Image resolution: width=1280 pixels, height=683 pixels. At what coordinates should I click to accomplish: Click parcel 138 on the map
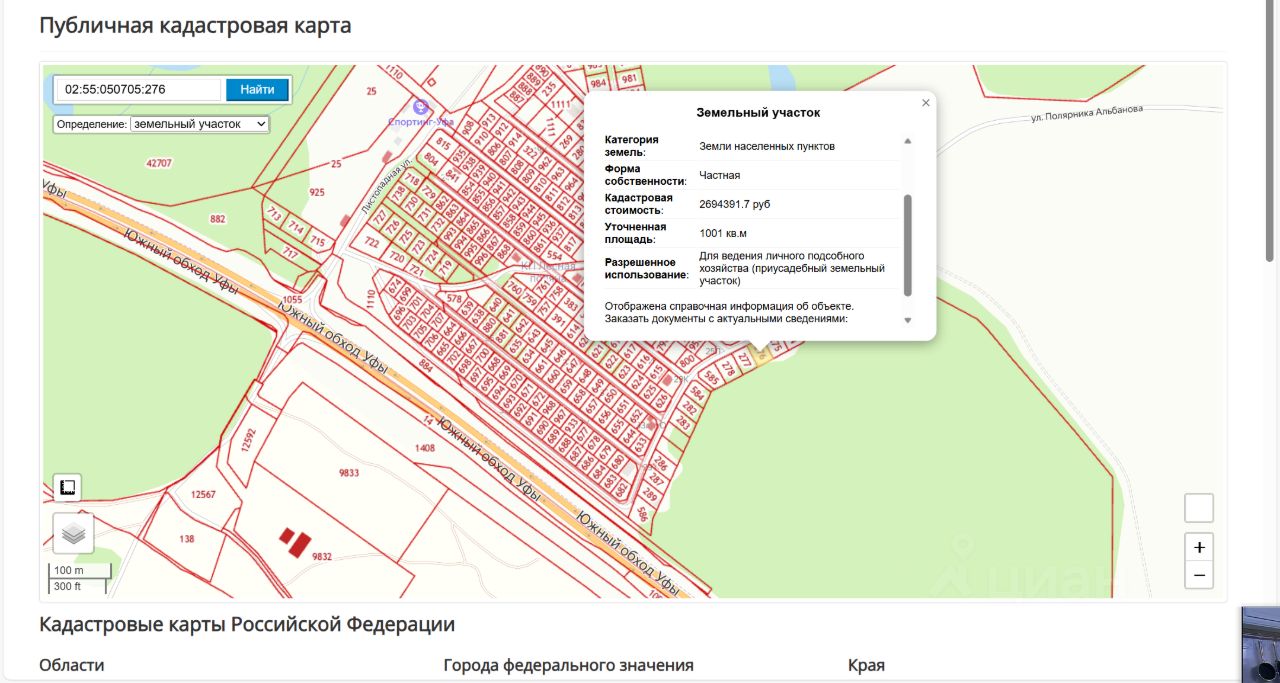tap(187, 539)
